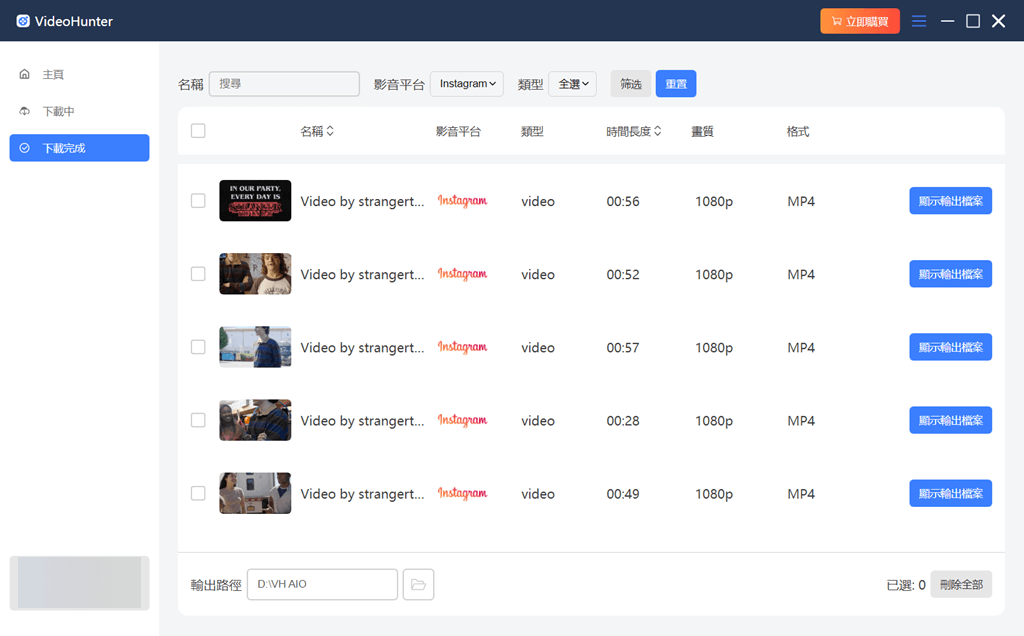Show output file for the 00:49 video
Image resolution: width=1024 pixels, height=636 pixels.
(951, 493)
